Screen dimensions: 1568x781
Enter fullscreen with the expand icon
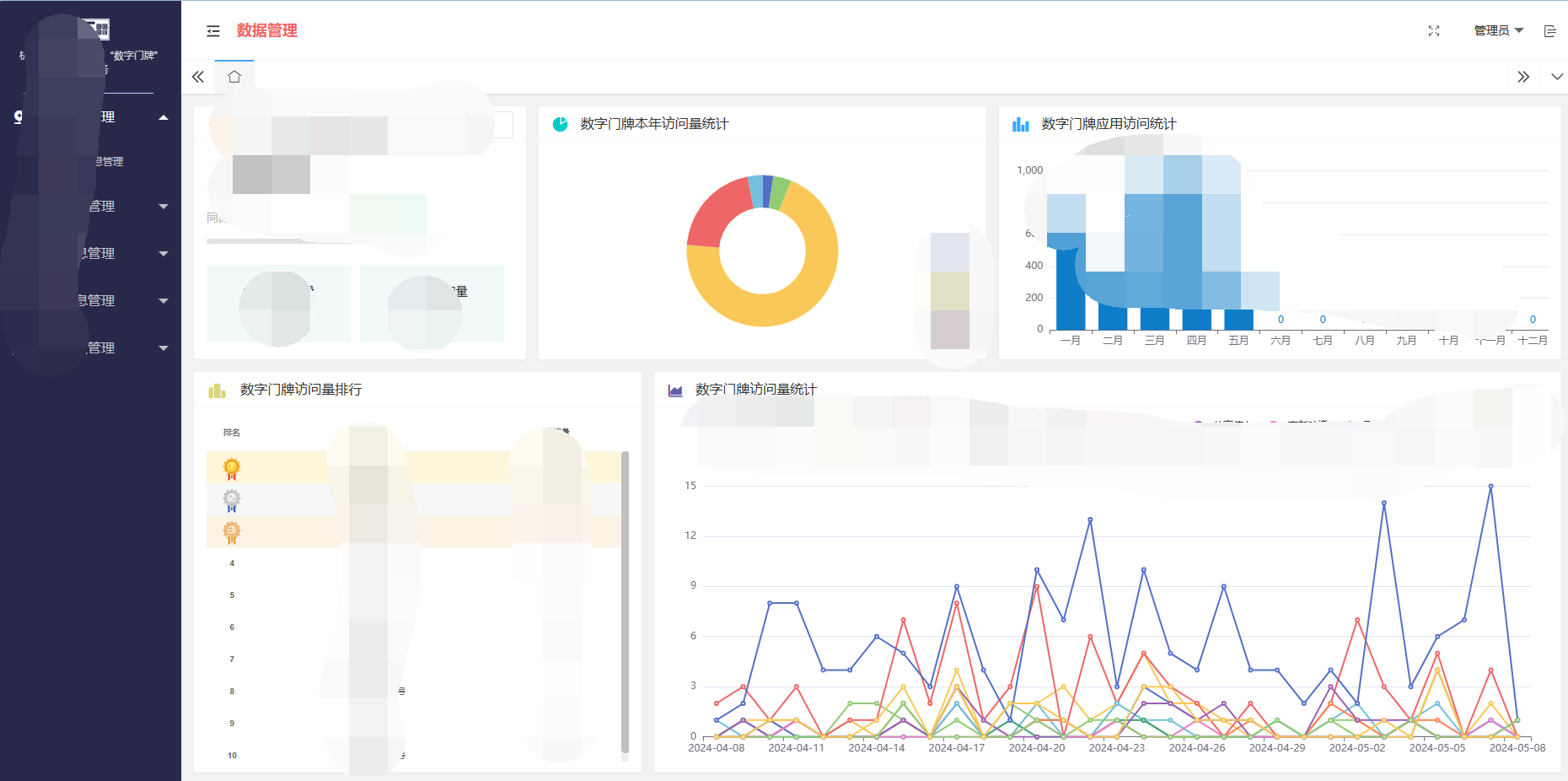tap(1434, 31)
